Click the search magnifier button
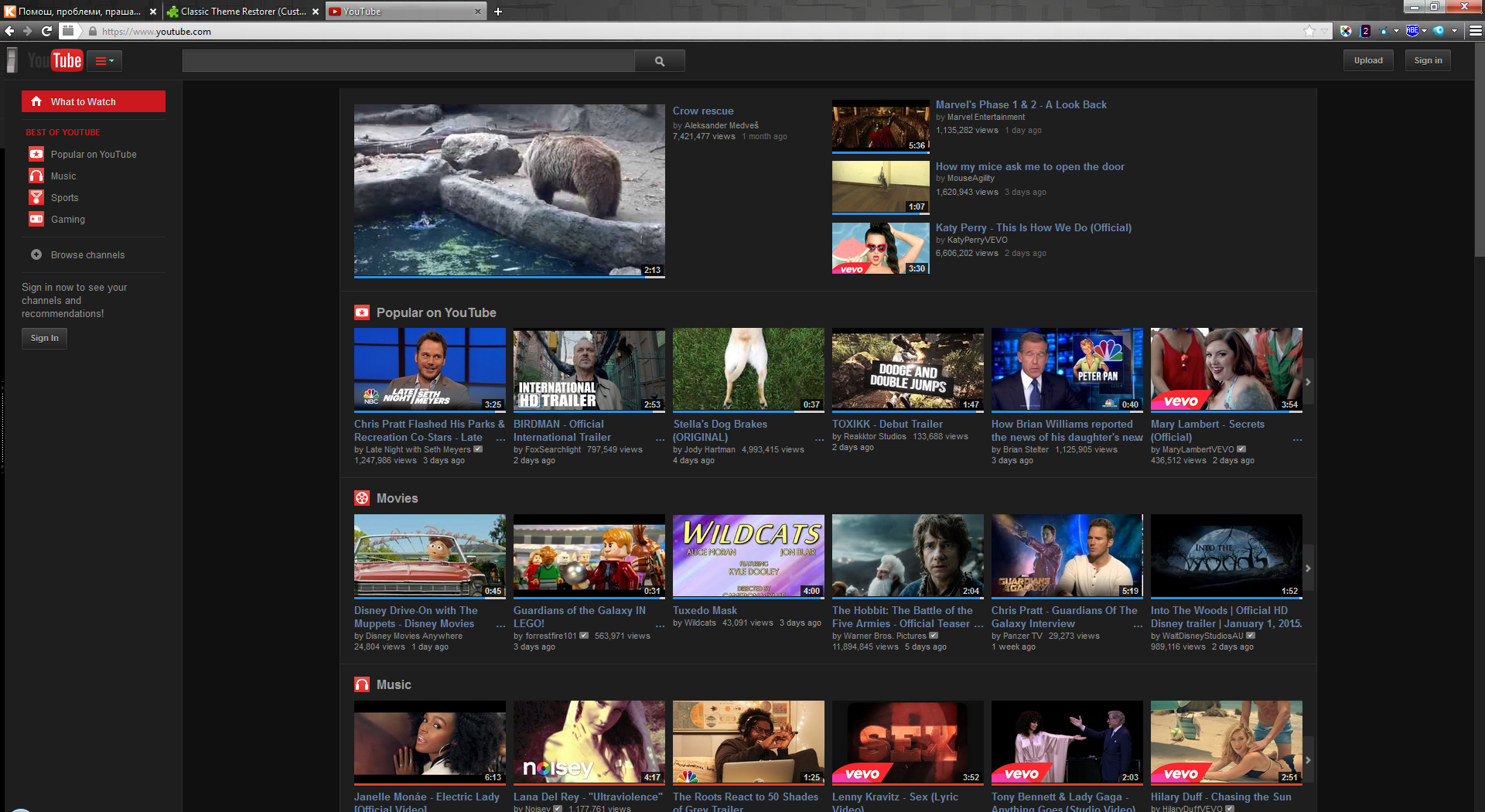 point(659,61)
